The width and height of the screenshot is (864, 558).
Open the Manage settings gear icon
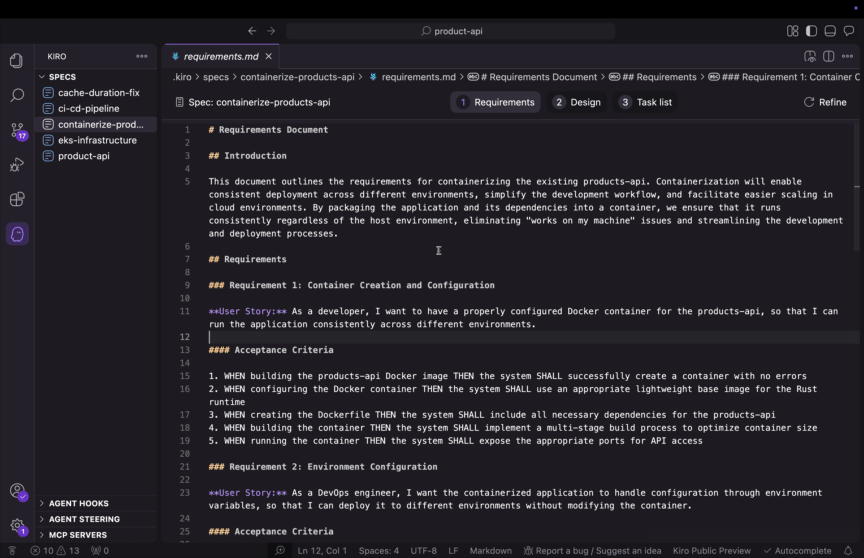coord(18,526)
